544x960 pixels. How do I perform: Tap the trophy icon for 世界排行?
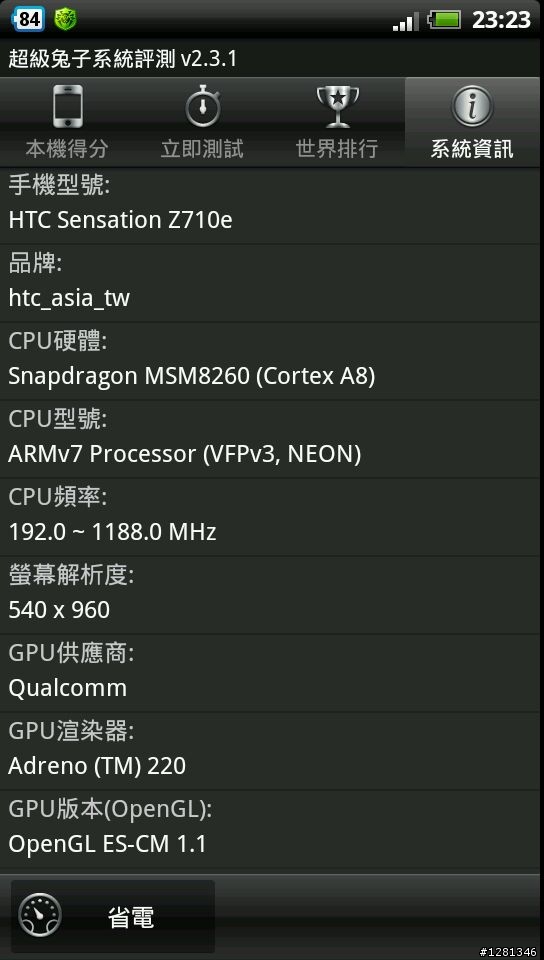[338, 107]
